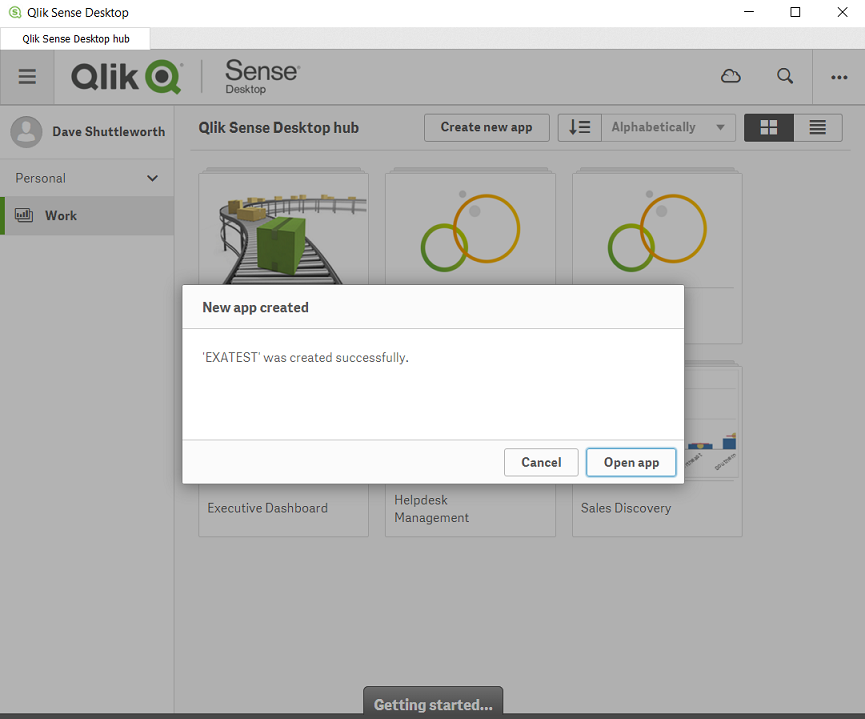Image resolution: width=865 pixels, height=719 pixels.
Task: Expand the Alphabetically sort dropdown
Action: [x=668, y=128]
